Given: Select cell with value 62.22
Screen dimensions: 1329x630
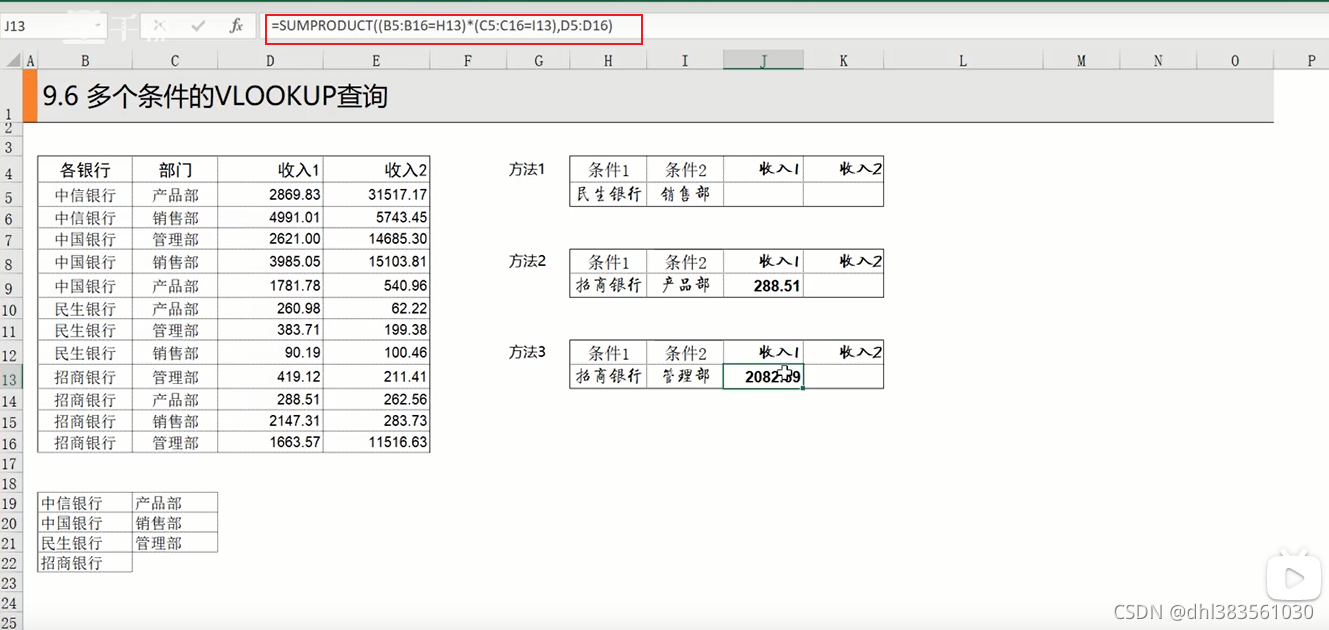Looking at the screenshot, I should [x=377, y=309].
